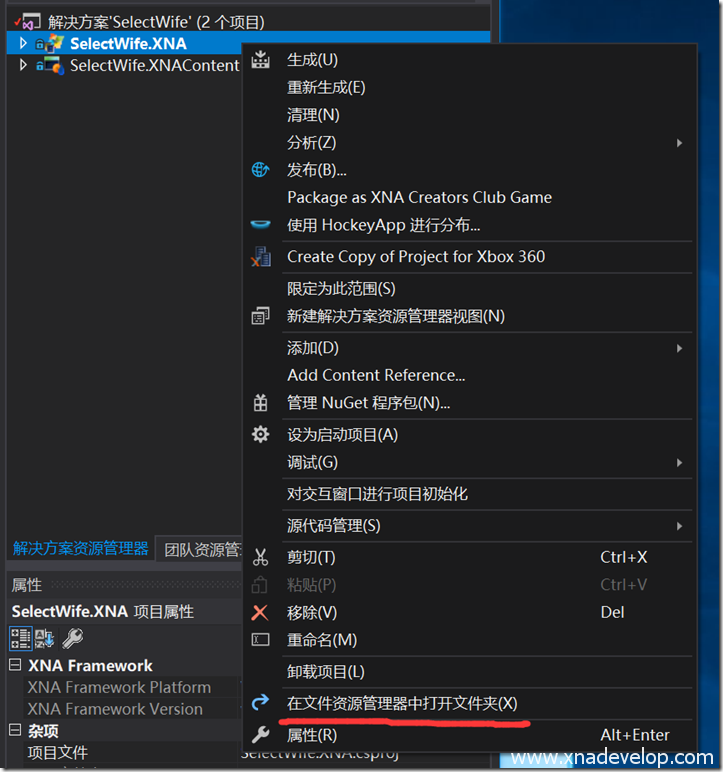This screenshot has width=723, height=772.
Task: Toggle the categorized view in Properties panel
Action: [x=21, y=638]
